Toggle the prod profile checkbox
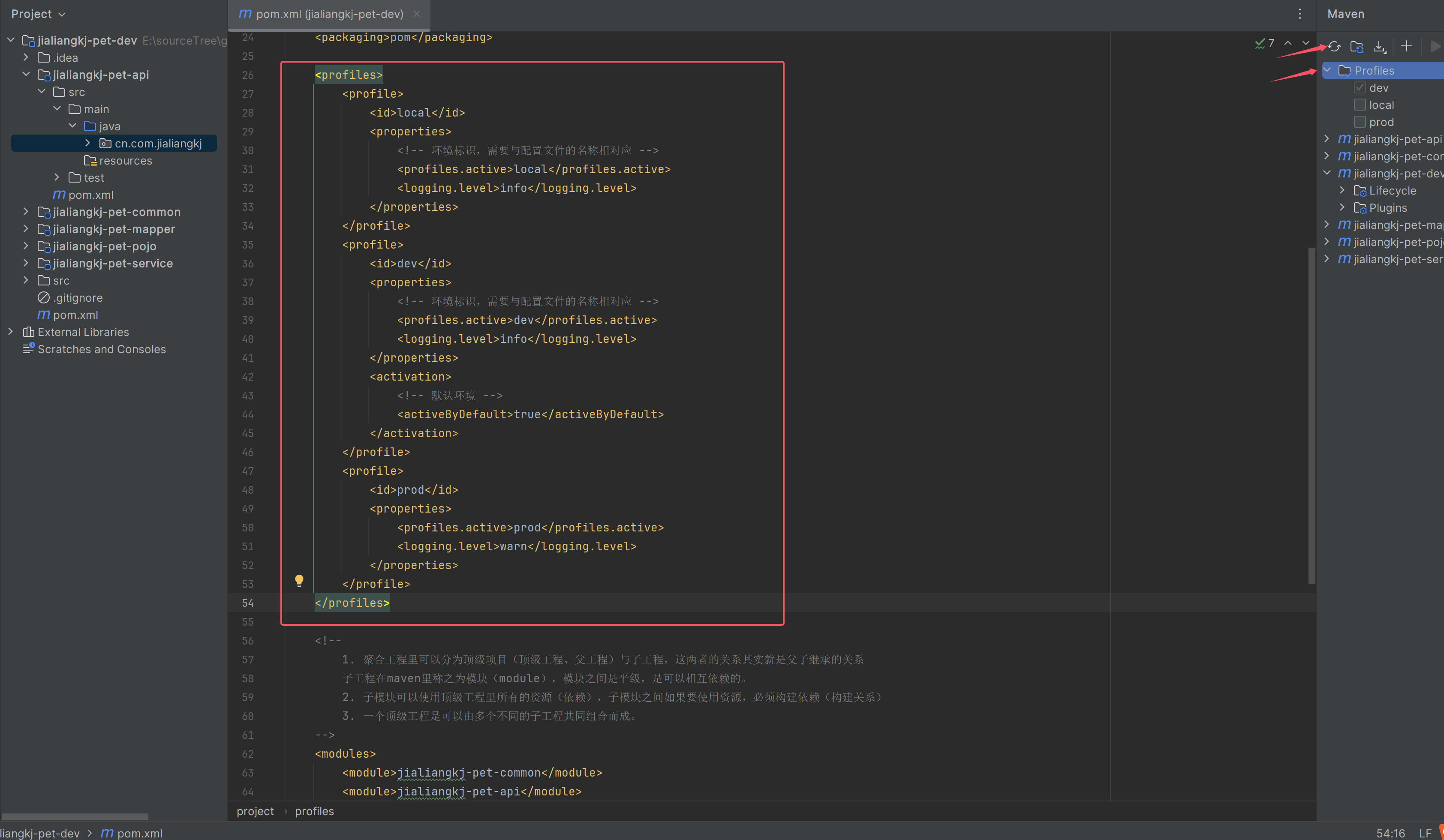The height and width of the screenshot is (840, 1444). 1360,122
